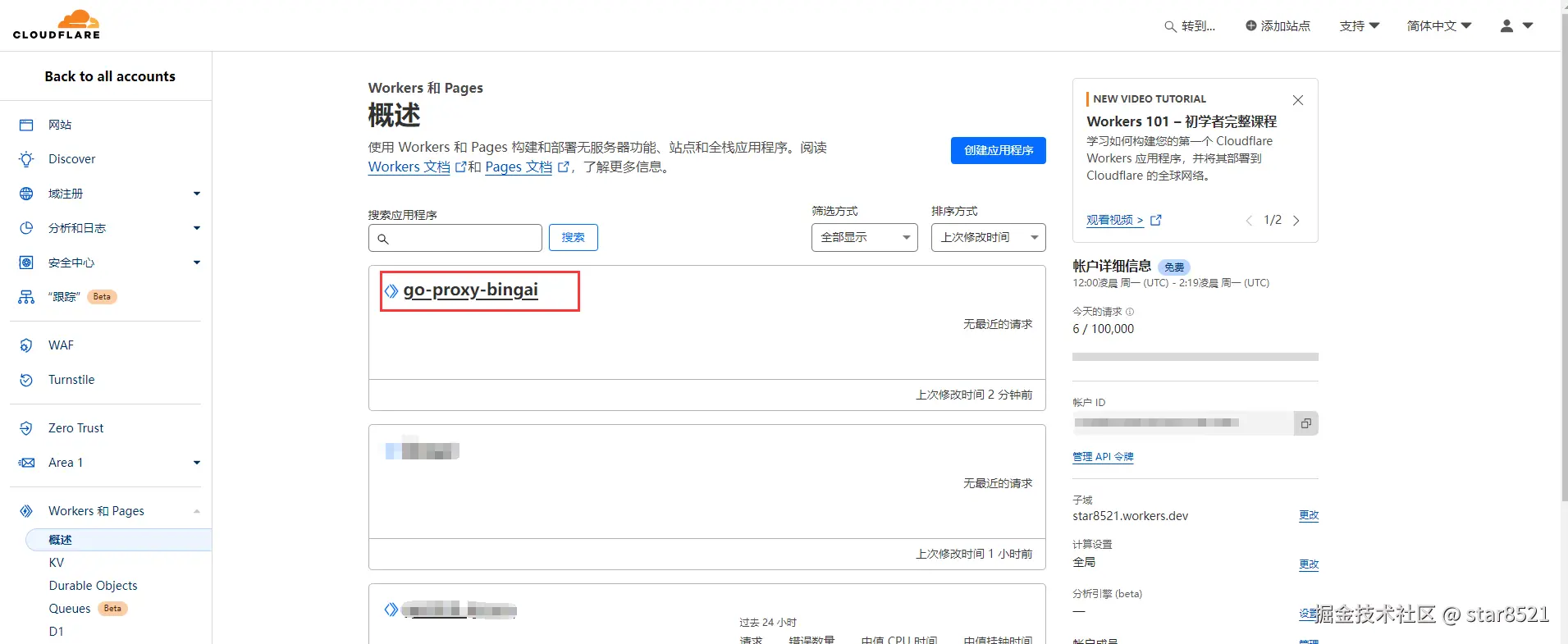The width and height of the screenshot is (1568, 644).
Task: Click worker icon beside go-proxy-bingai
Action: point(391,290)
